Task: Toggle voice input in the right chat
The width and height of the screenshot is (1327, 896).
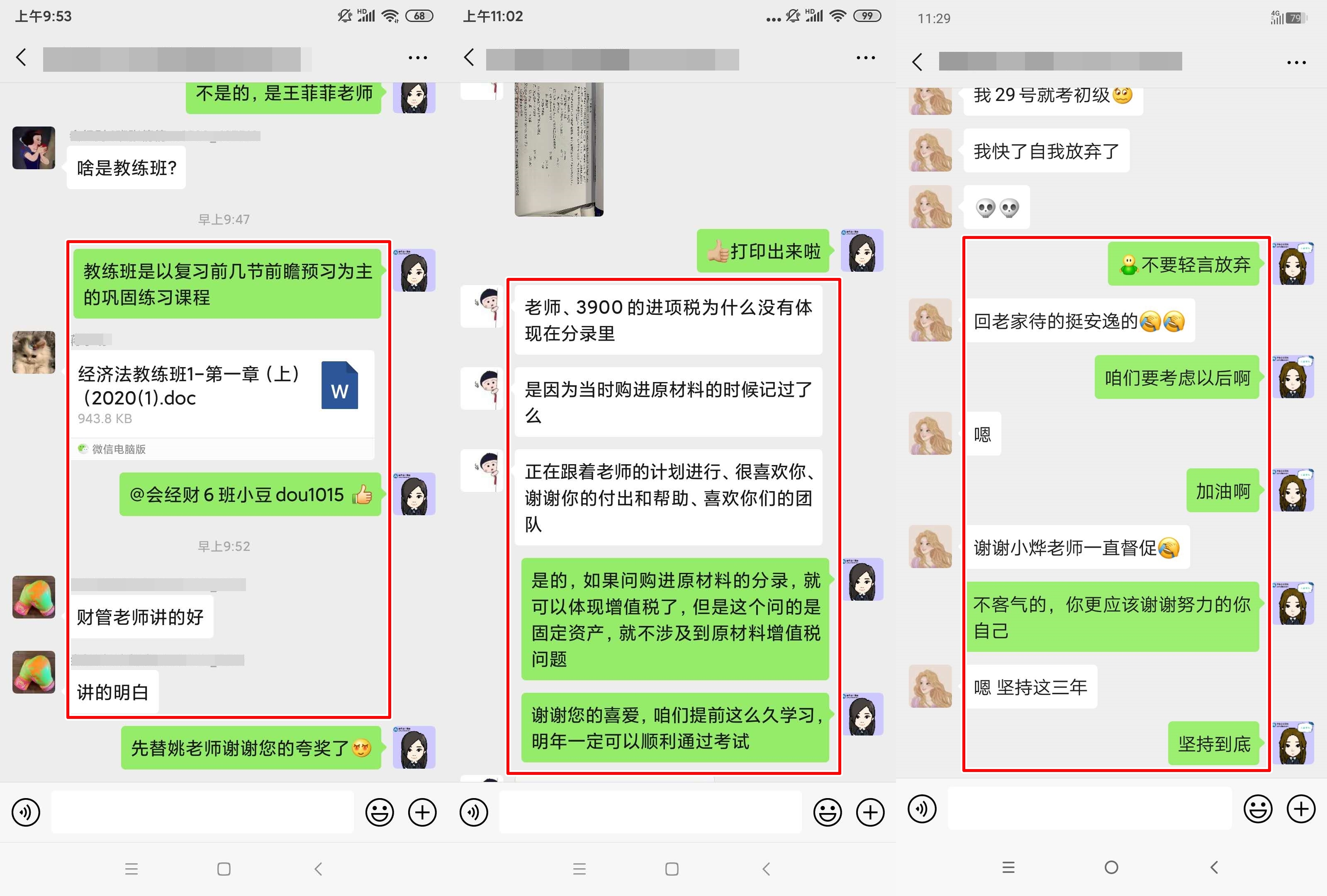Action: point(922,809)
